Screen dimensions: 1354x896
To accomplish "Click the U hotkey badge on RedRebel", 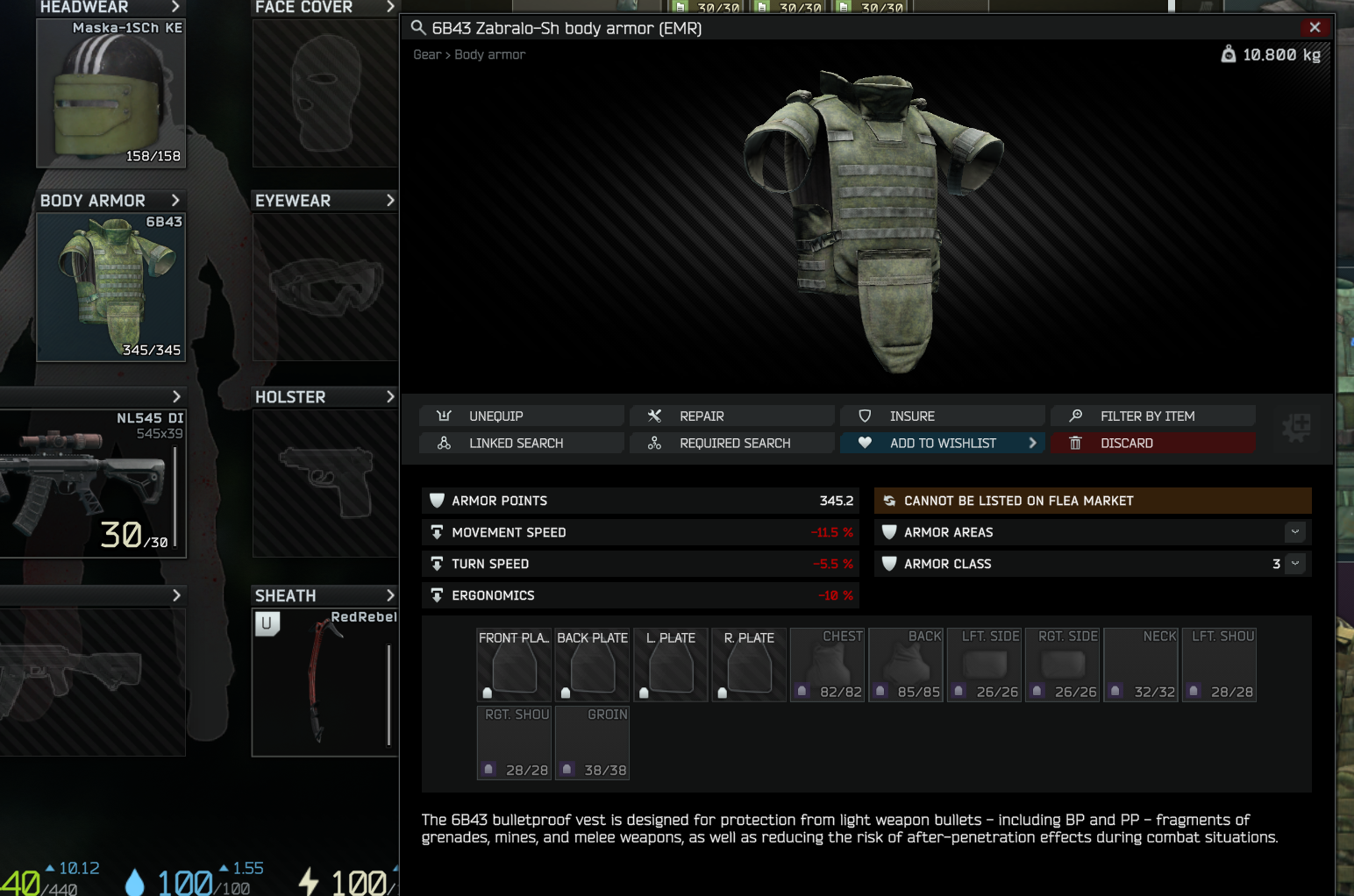I will click(267, 623).
